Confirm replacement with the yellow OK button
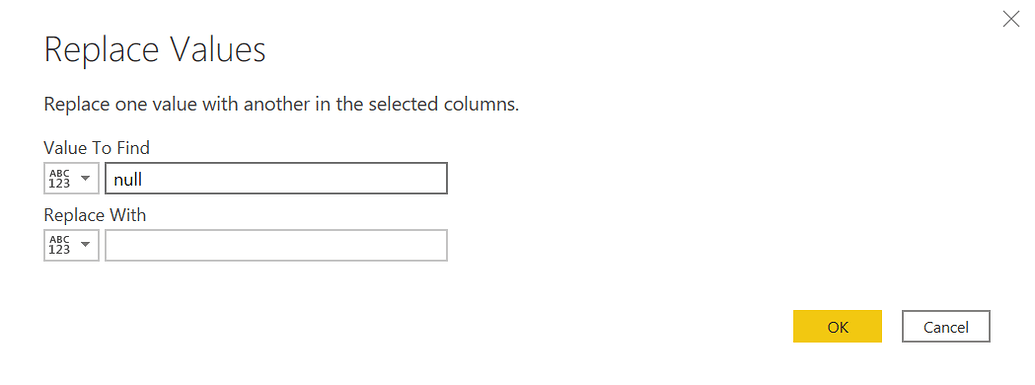Viewport: 1035px width, 385px height. (x=837, y=326)
